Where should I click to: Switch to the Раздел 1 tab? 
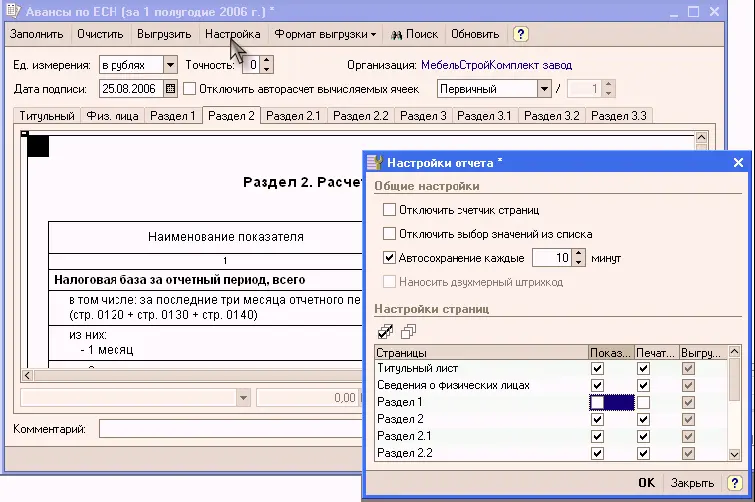172,116
